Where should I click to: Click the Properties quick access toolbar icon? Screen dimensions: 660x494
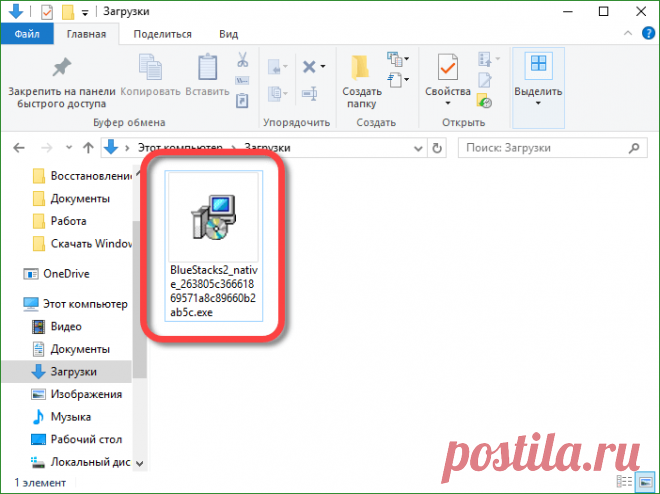(47, 12)
